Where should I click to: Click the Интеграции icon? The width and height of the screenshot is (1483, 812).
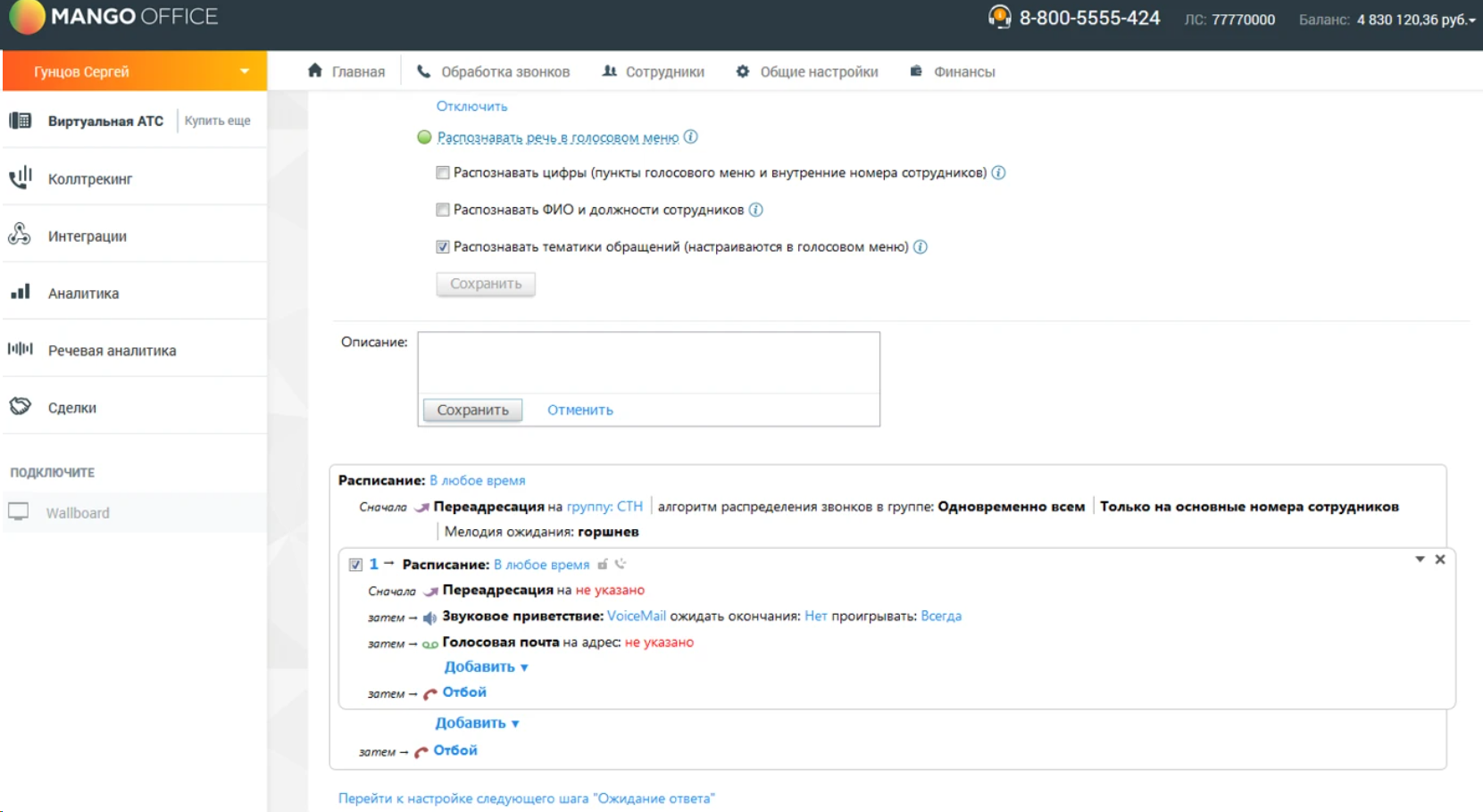tap(20, 235)
